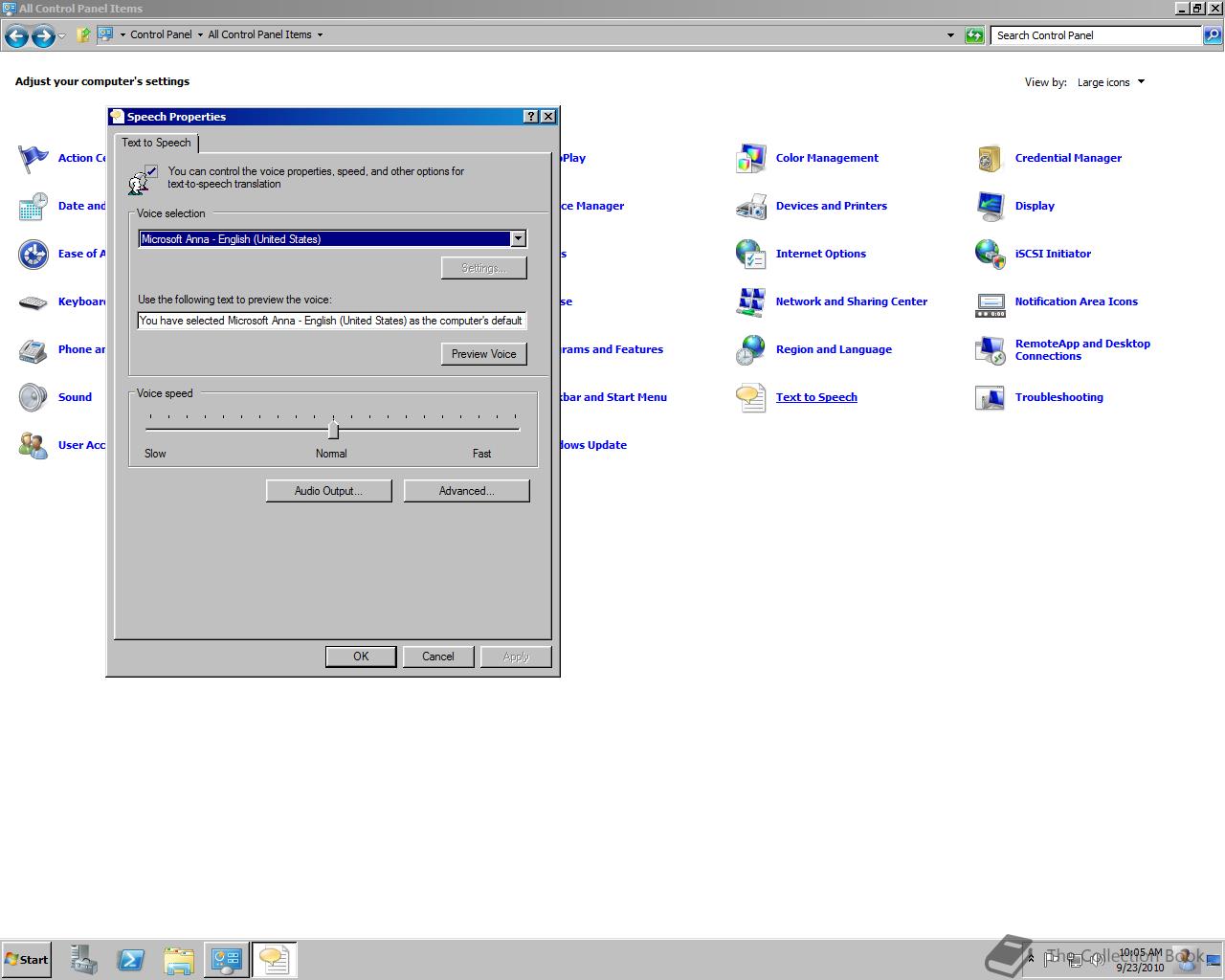The width and height of the screenshot is (1225, 980).
Task: Click the Search Control Panel box
Action: [x=1097, y=35]
